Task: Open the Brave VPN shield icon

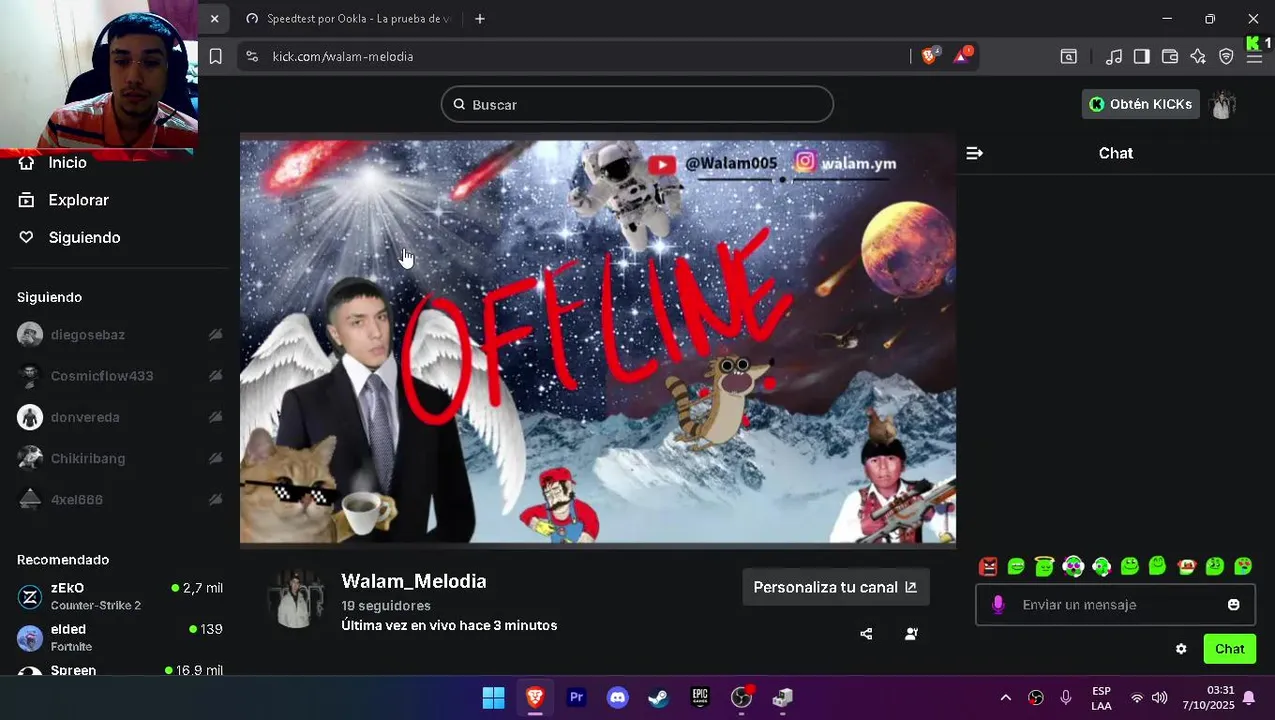Action: 1226,57
